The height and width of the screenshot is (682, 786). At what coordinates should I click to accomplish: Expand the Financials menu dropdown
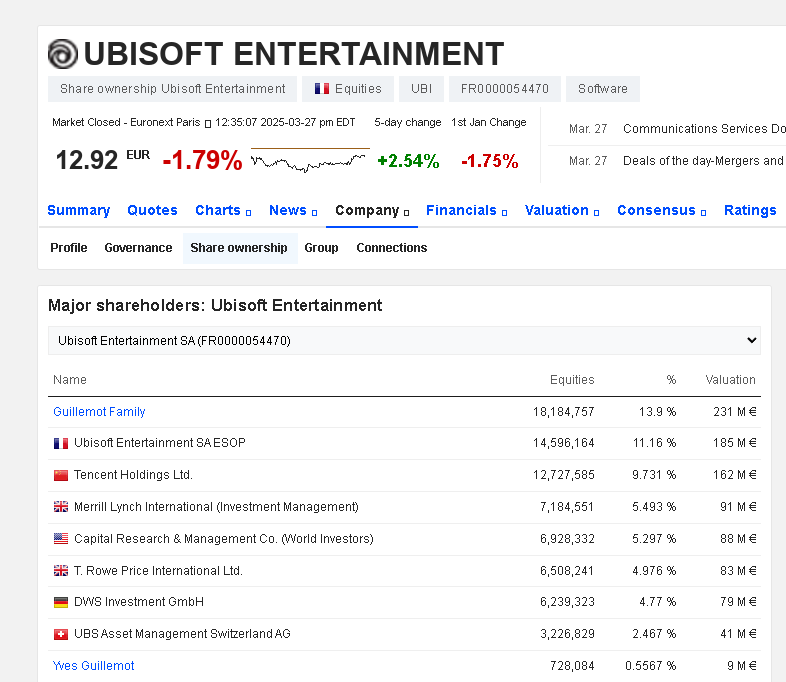[x=467, y=210]
